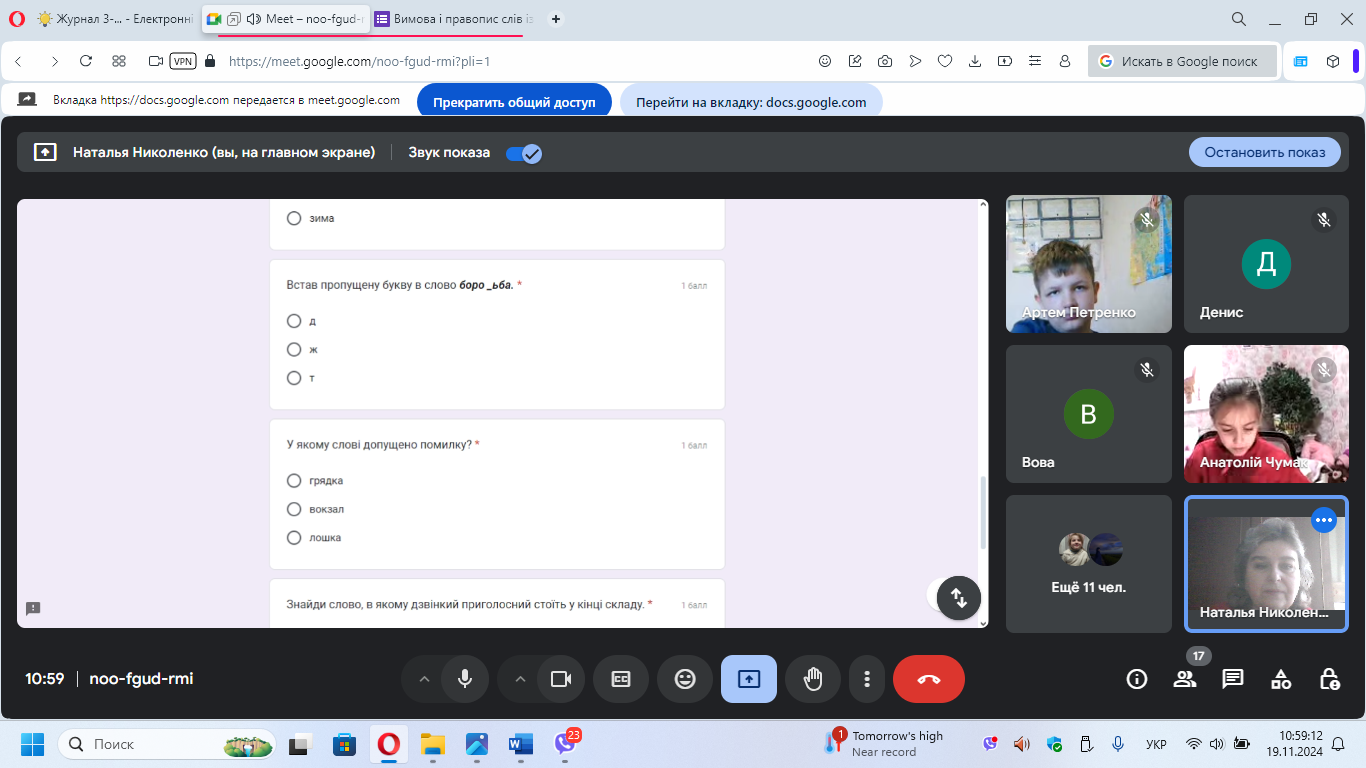
Task: Take snapshot with camera icon in address bar
Action: (x=885, y=61)
